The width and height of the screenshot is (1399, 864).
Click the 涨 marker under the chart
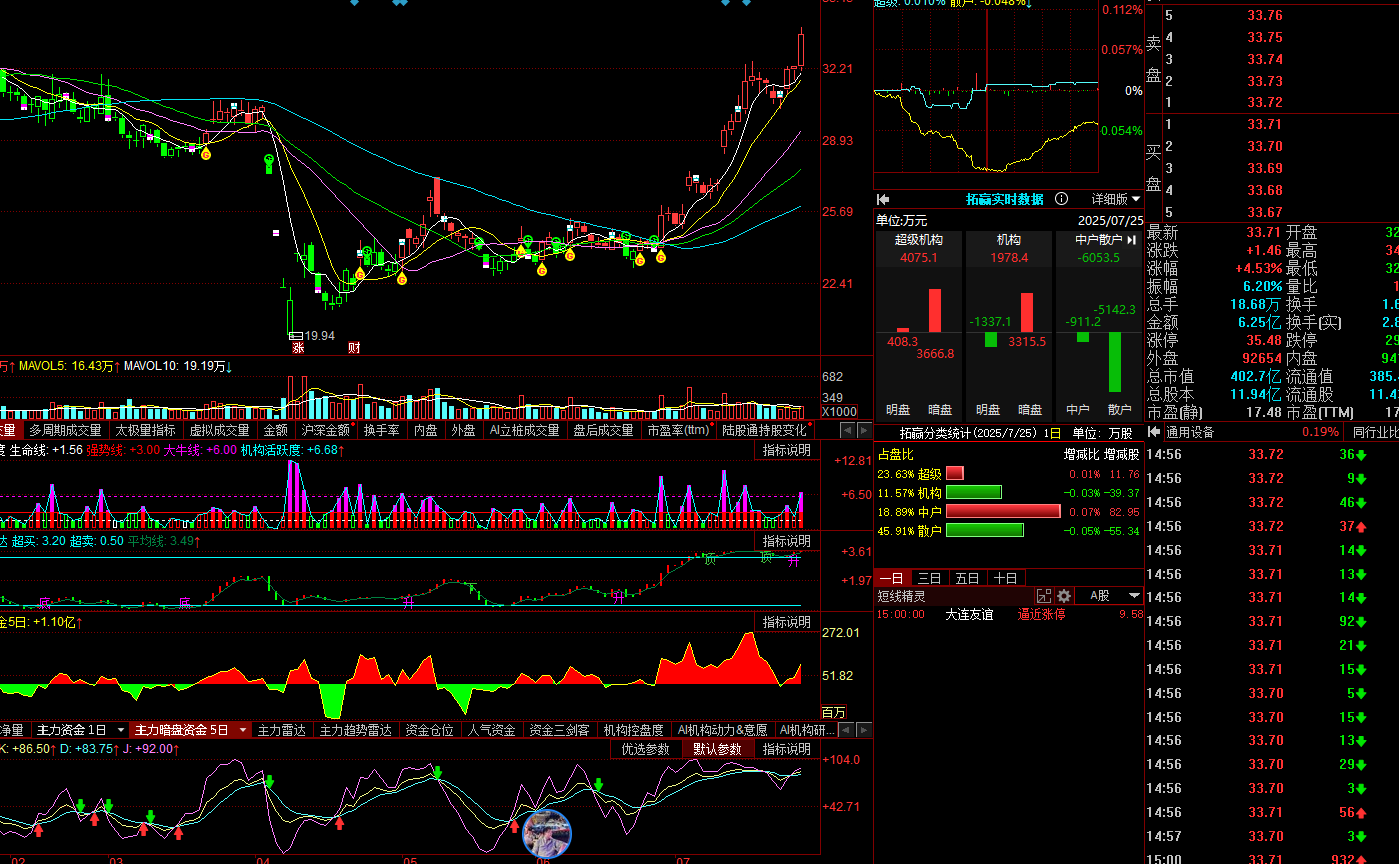pyautogui.click(x=297, y=348)
